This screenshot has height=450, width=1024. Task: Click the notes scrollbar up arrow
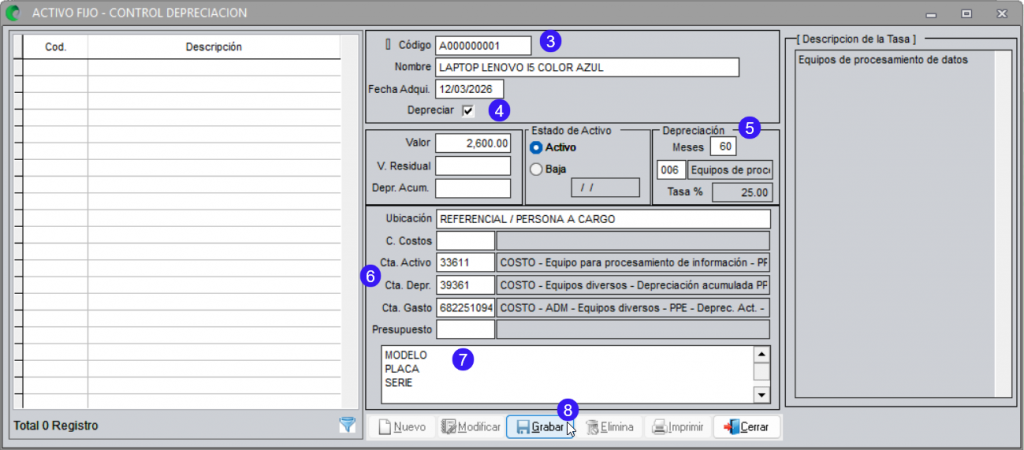pos(761,355)
